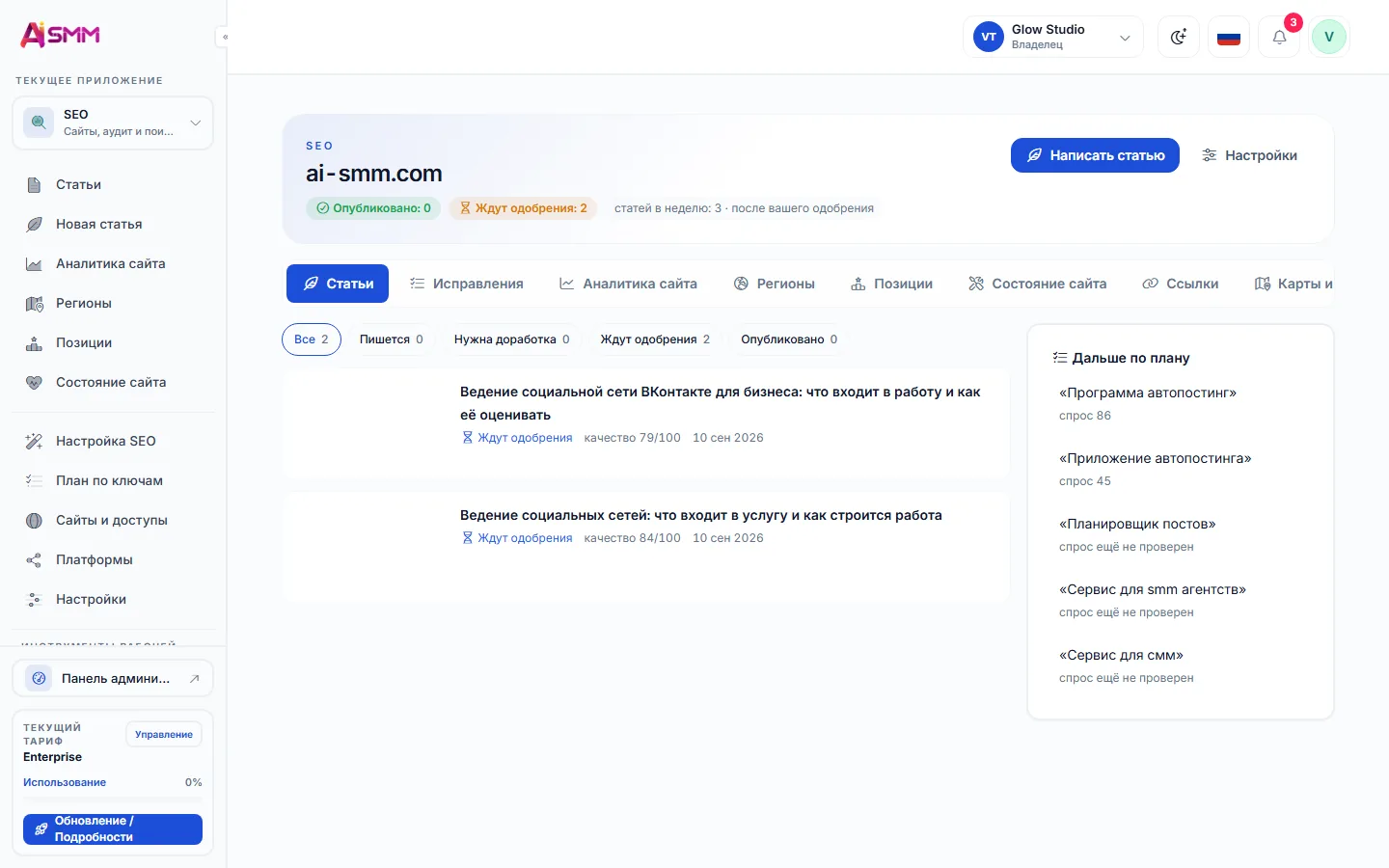Open article Ведение социальных сетей: что входит в услугу

tap(701, 515)
